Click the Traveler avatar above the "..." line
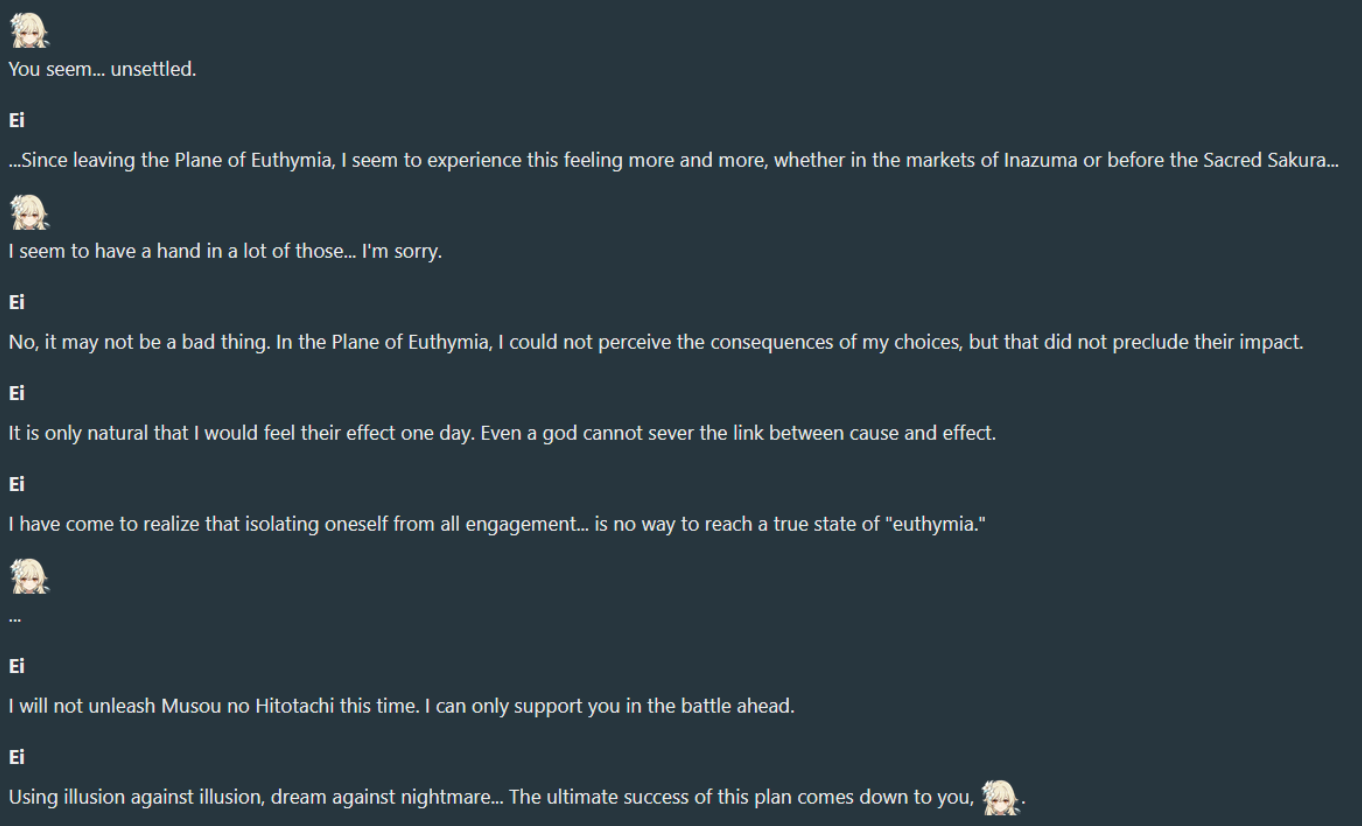 coord(29,576)
